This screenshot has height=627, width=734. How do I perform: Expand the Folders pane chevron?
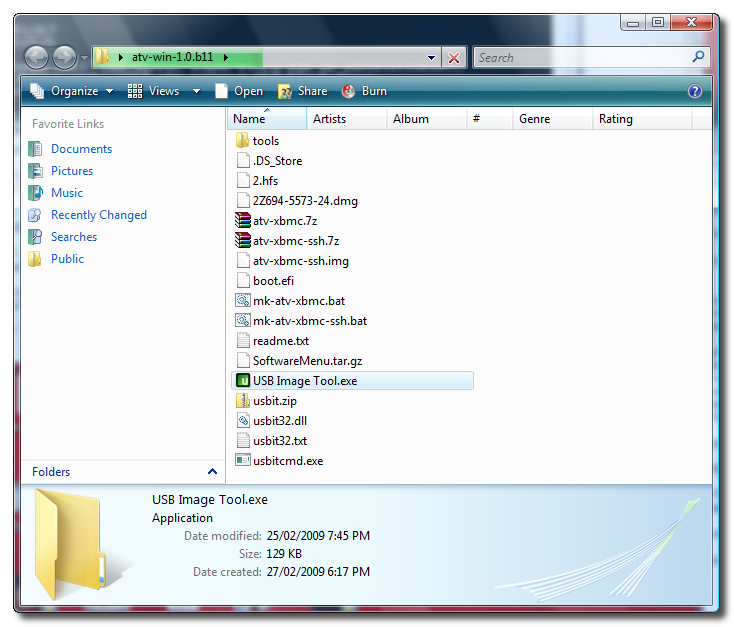click(212, 472)
